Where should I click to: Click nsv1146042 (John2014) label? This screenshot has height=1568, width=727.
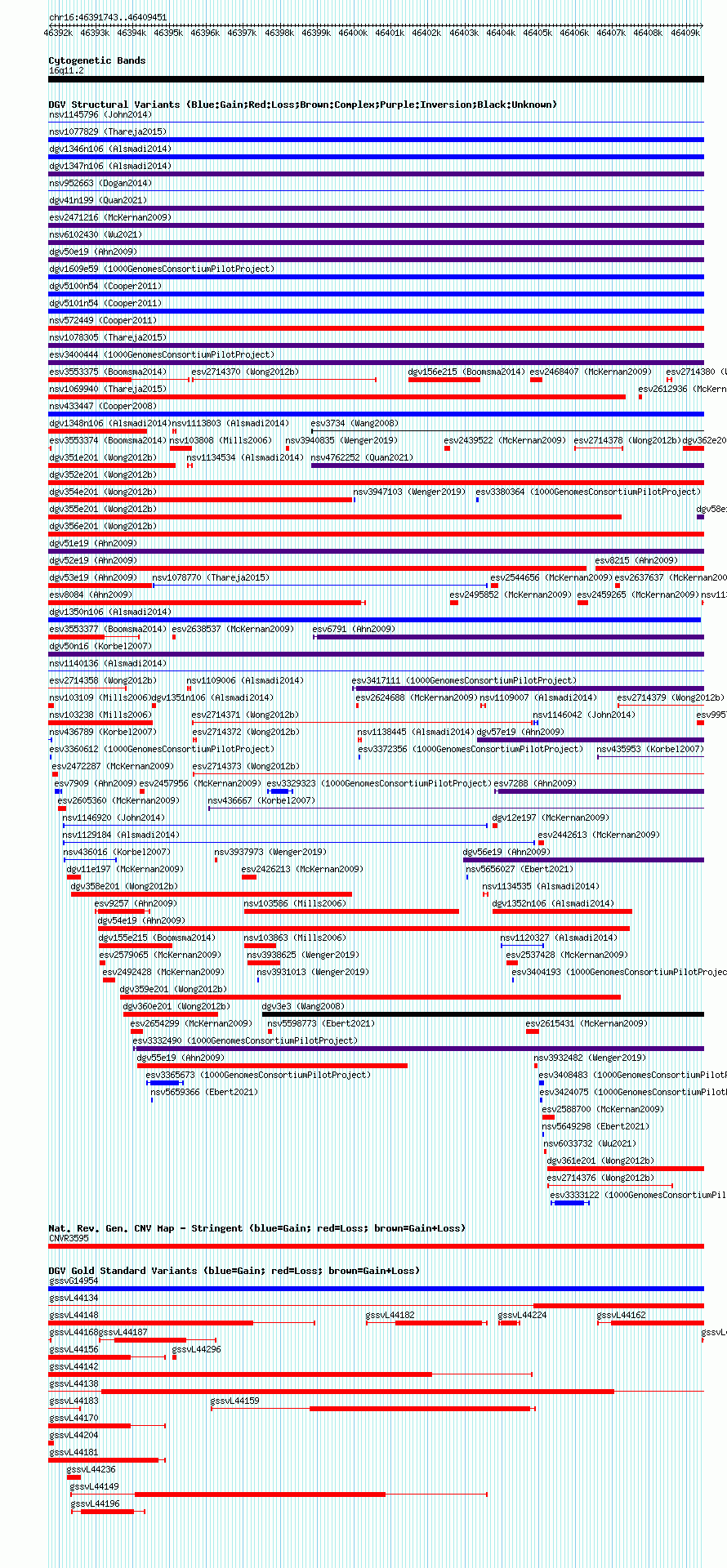pos(584,715)
